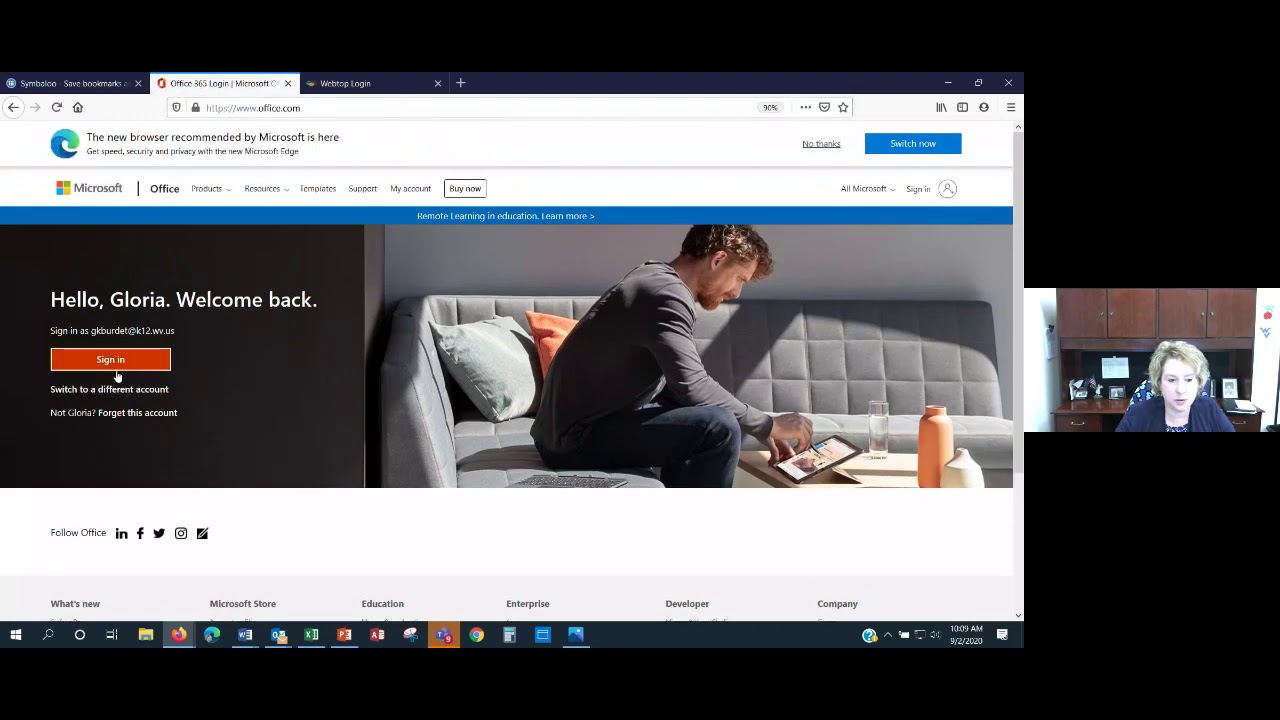1280x720 pixels.
Task: Open the Firefox home page icon
Action: tap(78, 107)
